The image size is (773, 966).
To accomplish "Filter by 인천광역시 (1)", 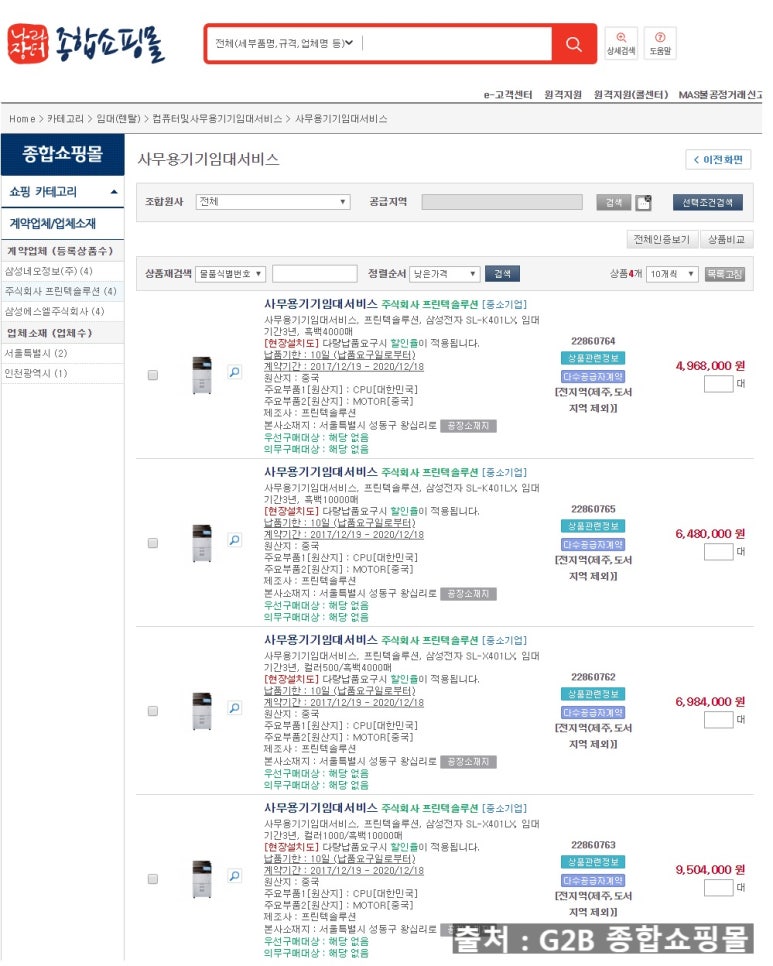I will click(35, 373).
